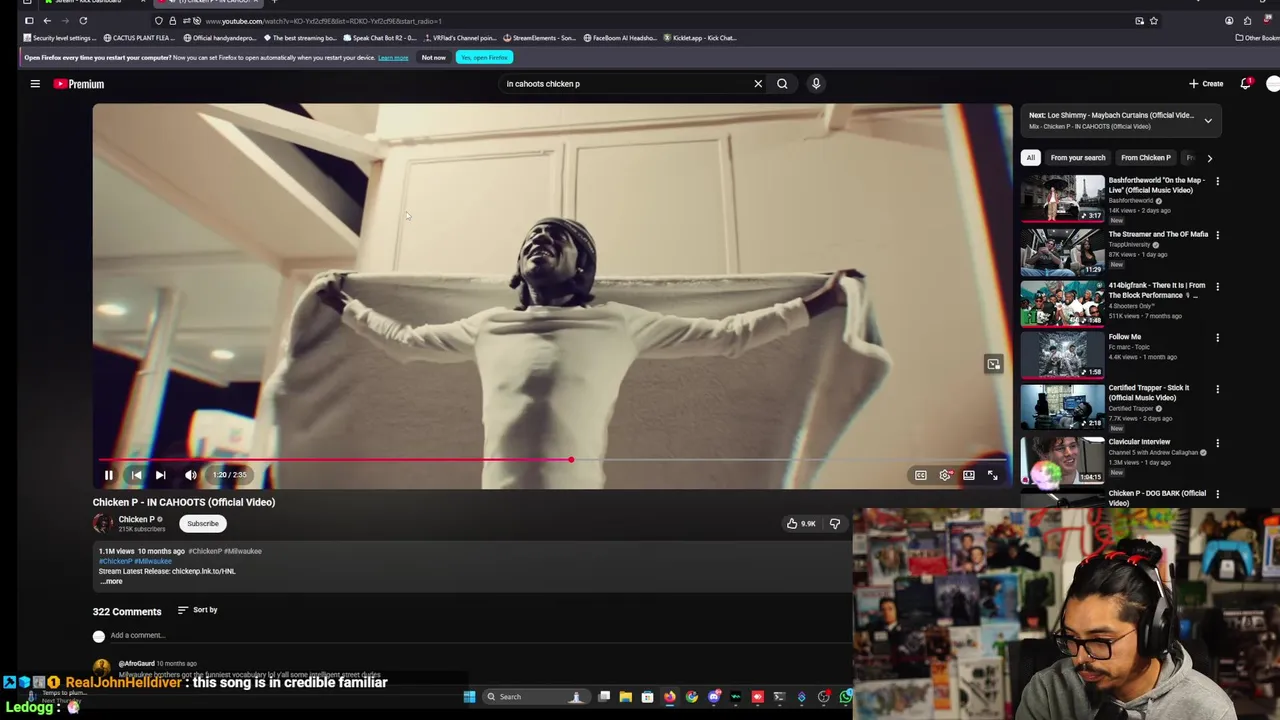Show more filter chips with arrow
The image size is (1280, 720).
click(1209, 158)
